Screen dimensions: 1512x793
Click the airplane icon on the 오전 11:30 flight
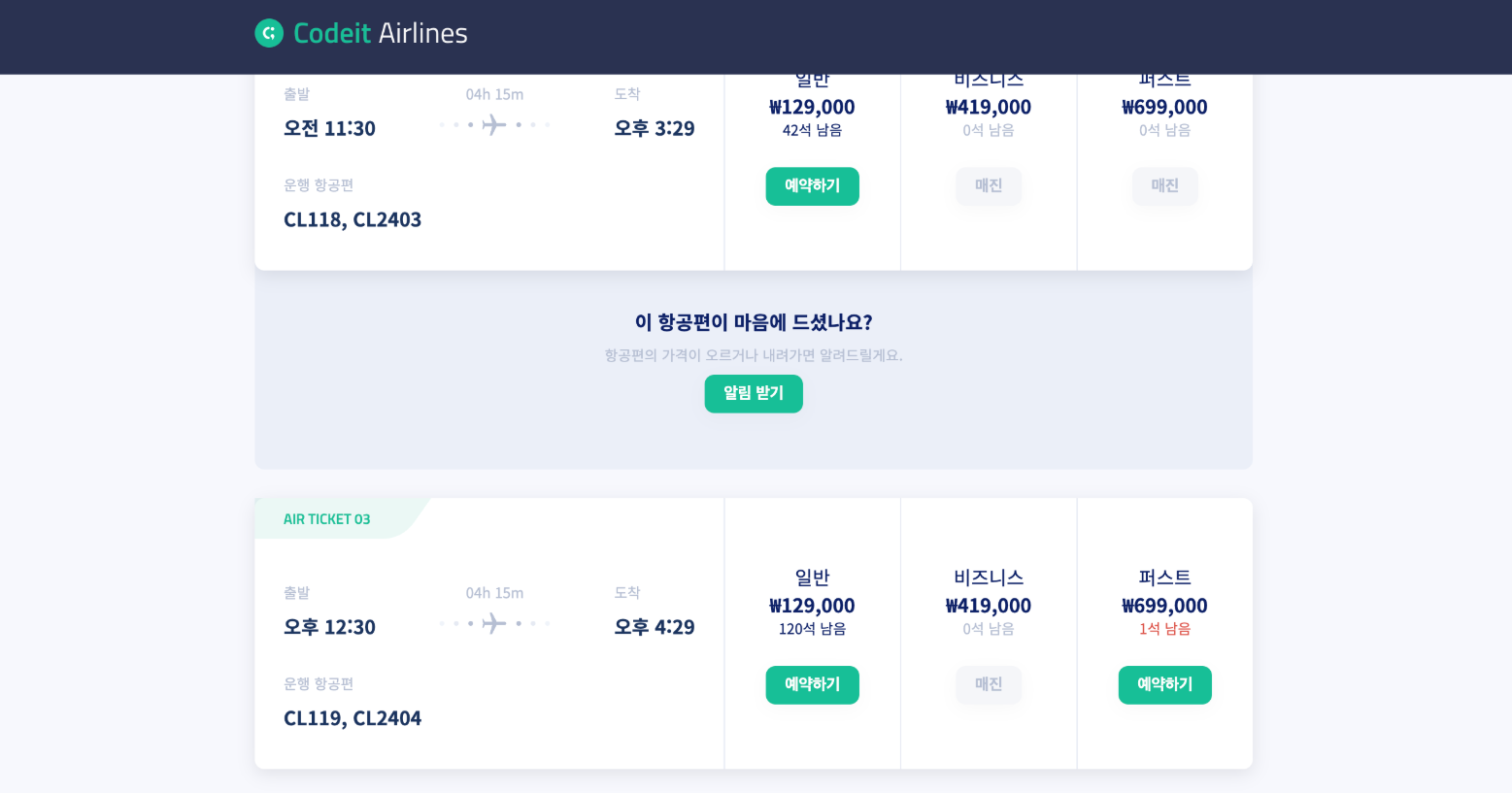click(494, 124)
